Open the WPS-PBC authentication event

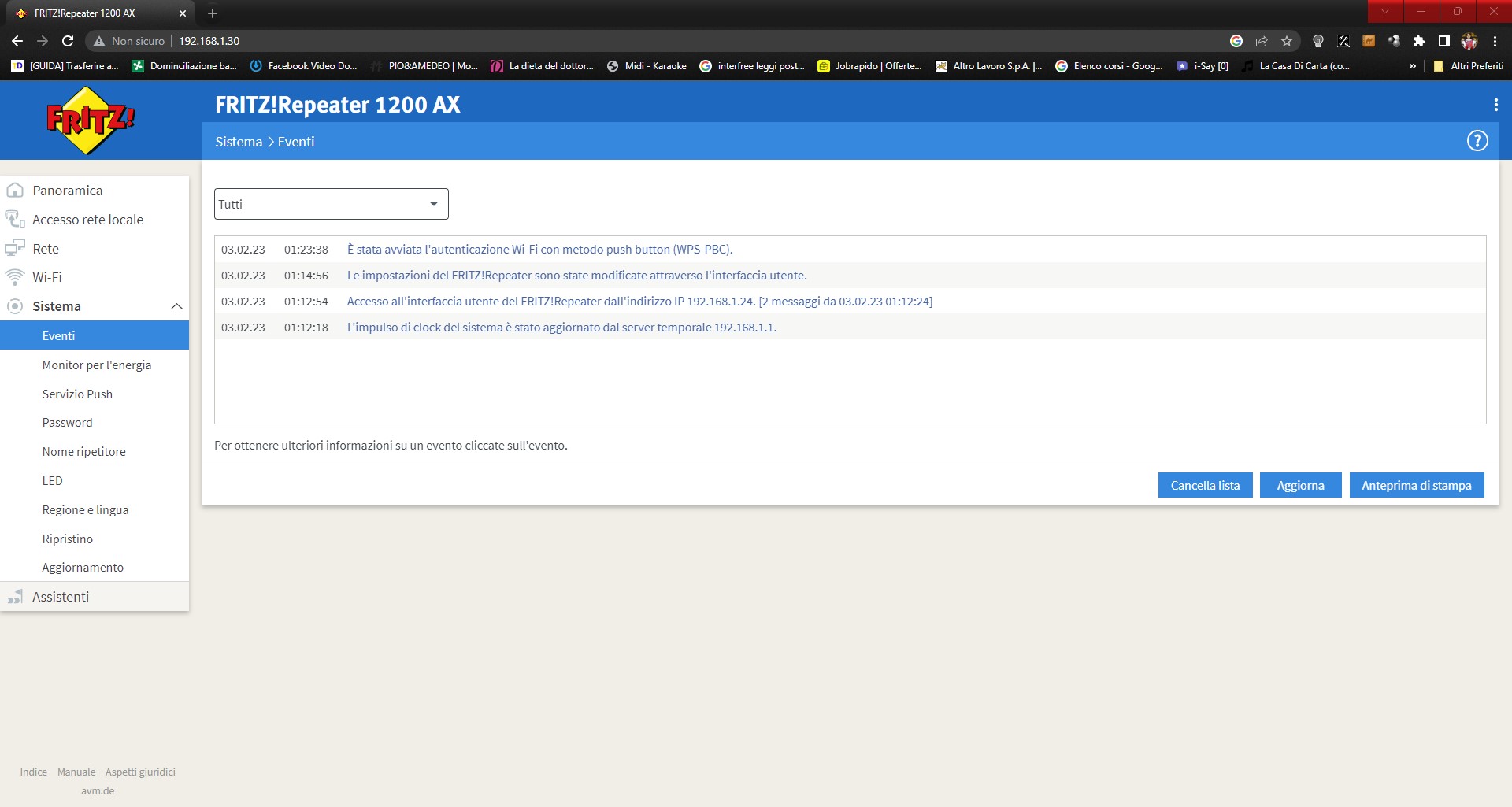click(540, 250)
